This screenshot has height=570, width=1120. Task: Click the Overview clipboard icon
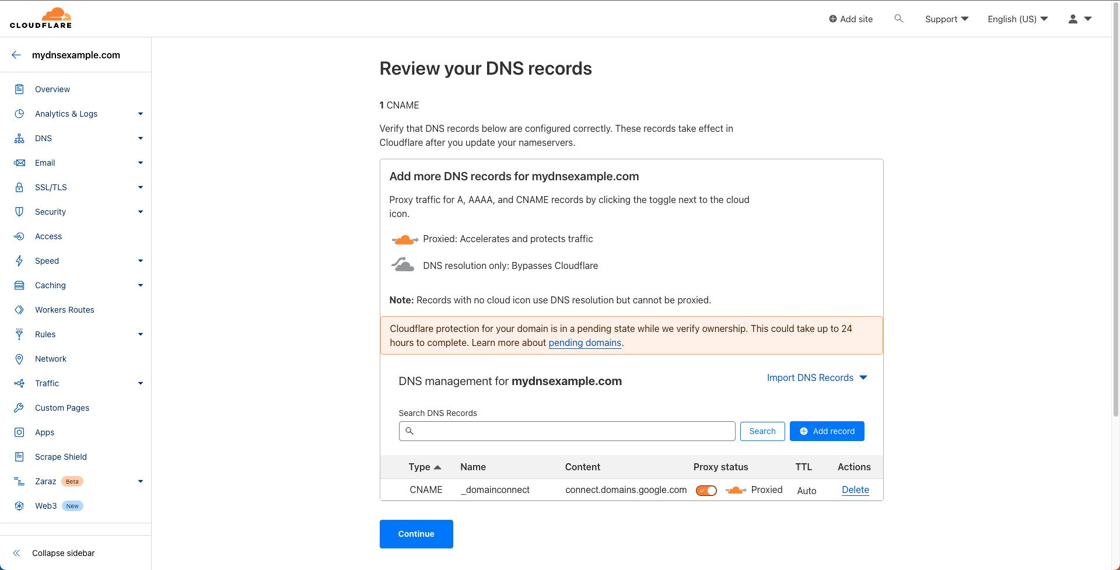tap(19, 89)
